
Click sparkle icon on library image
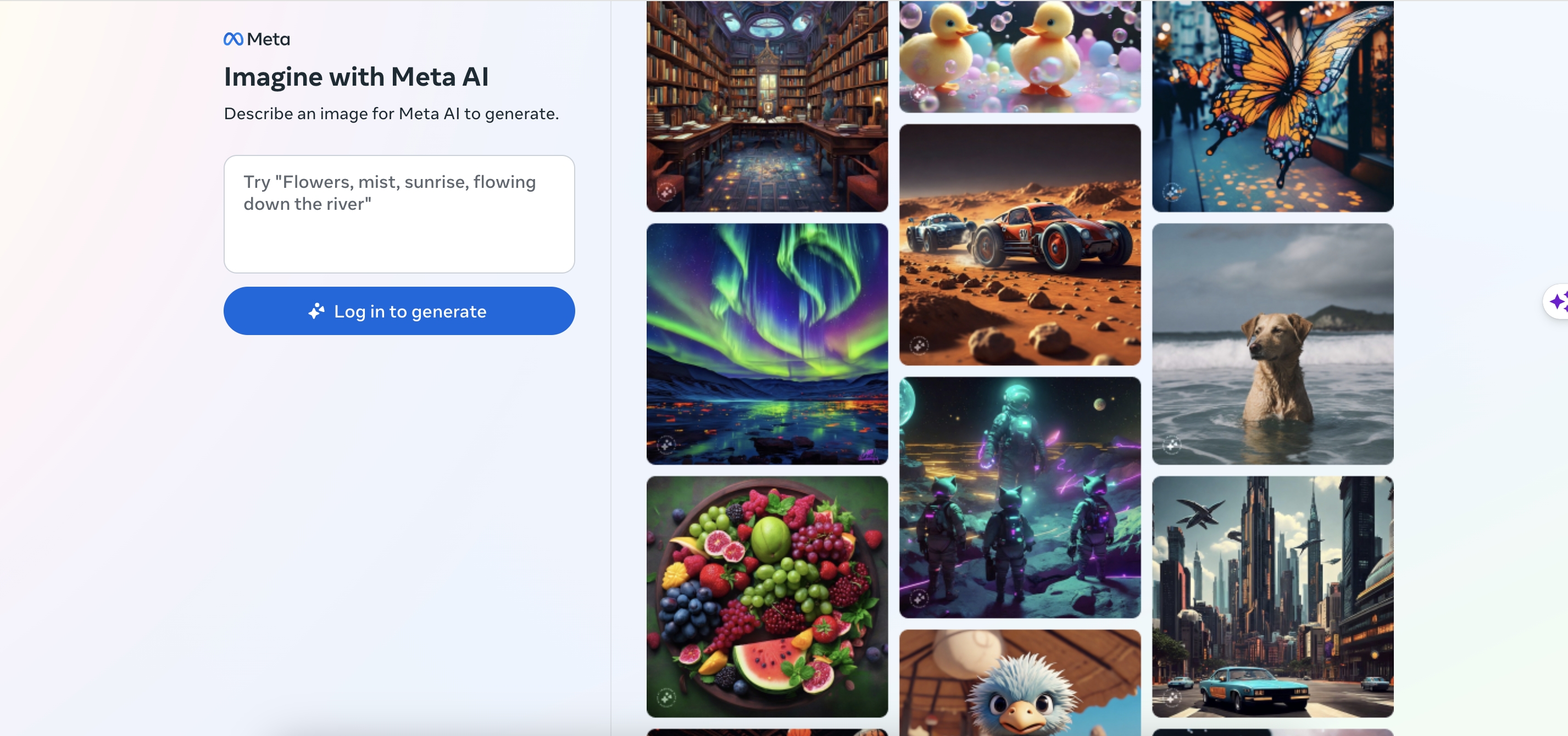666,192
